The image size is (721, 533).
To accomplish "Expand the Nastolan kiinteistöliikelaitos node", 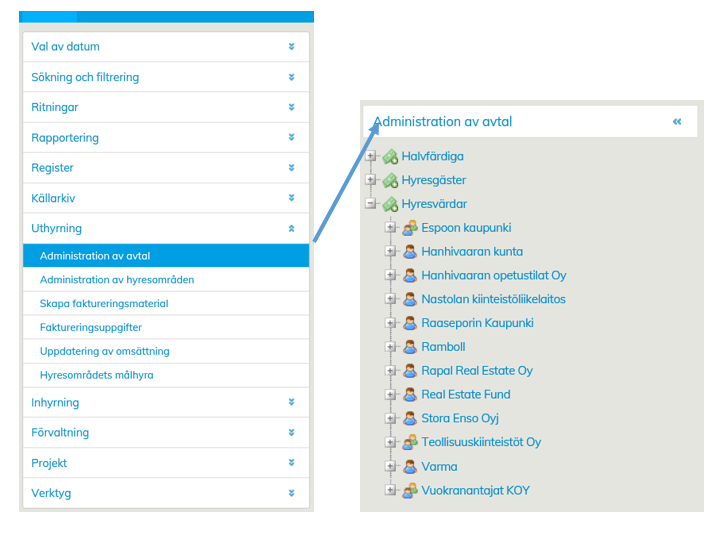I will [x=391, y=300].
